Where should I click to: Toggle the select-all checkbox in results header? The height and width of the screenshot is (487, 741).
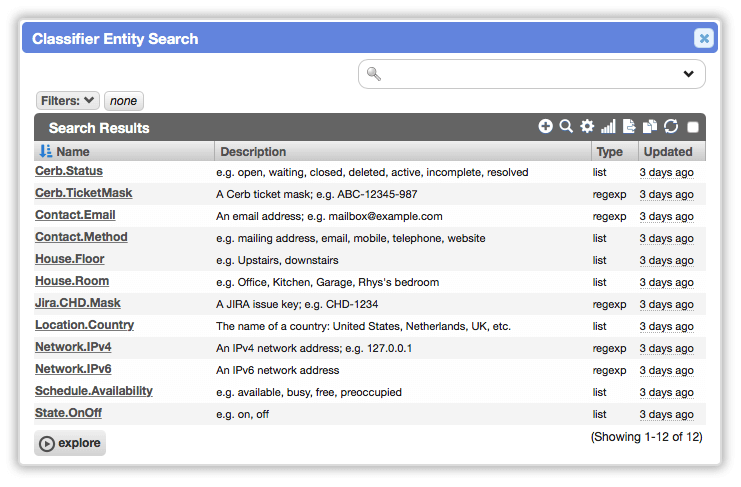(693, 127)
